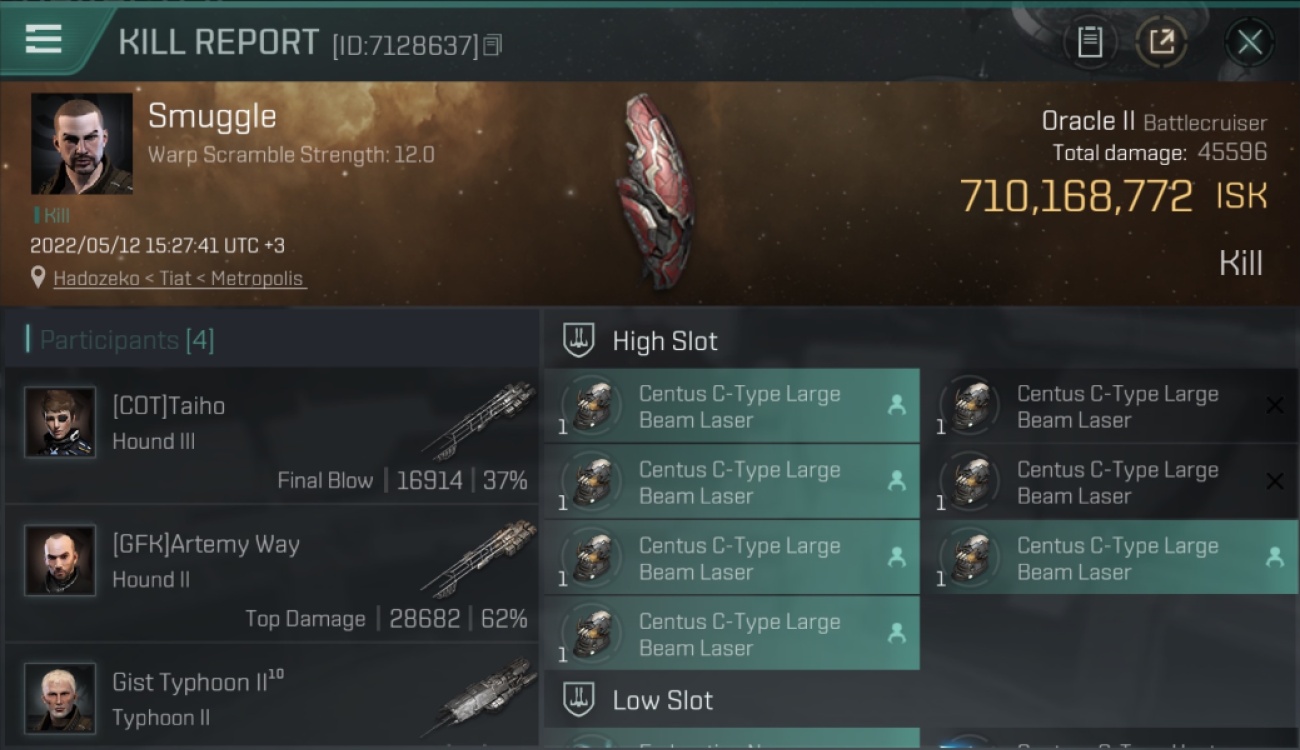This screenshot has height=750, width=1300.
Task: Close the kill report window
Action: [1249, 42]
